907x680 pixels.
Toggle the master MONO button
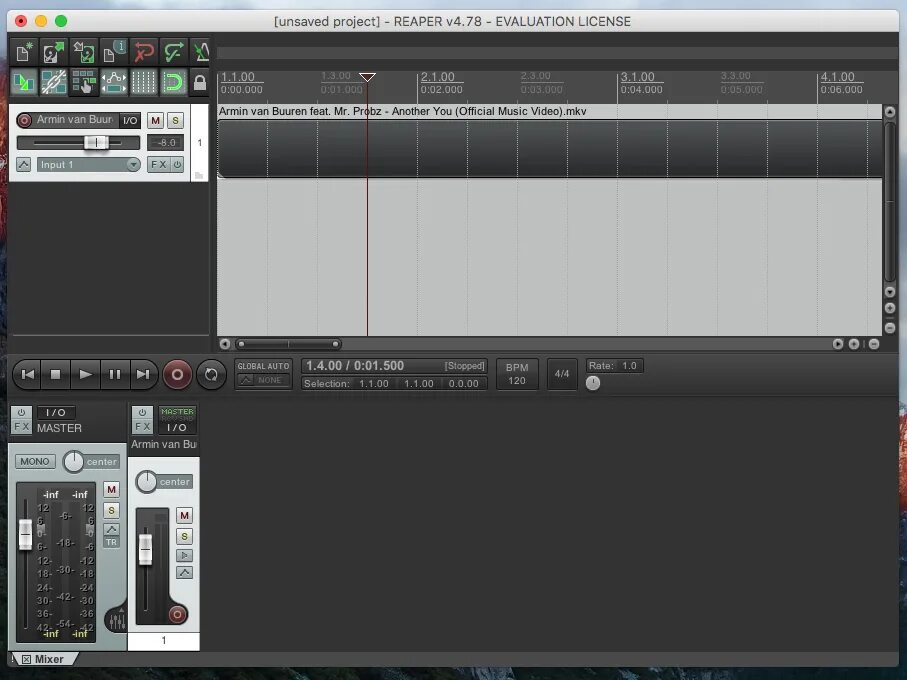(x=35, y=461)
